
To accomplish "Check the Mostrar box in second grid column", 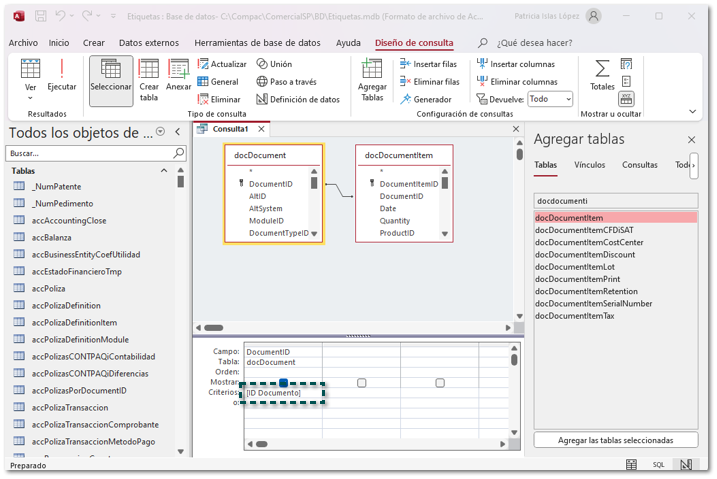I will click(x=362, y=383).
